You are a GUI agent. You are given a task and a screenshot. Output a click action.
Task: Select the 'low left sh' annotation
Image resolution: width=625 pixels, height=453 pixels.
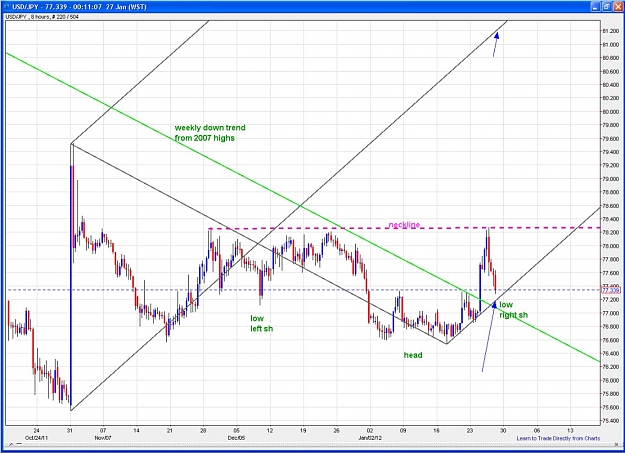coord(261,323)
